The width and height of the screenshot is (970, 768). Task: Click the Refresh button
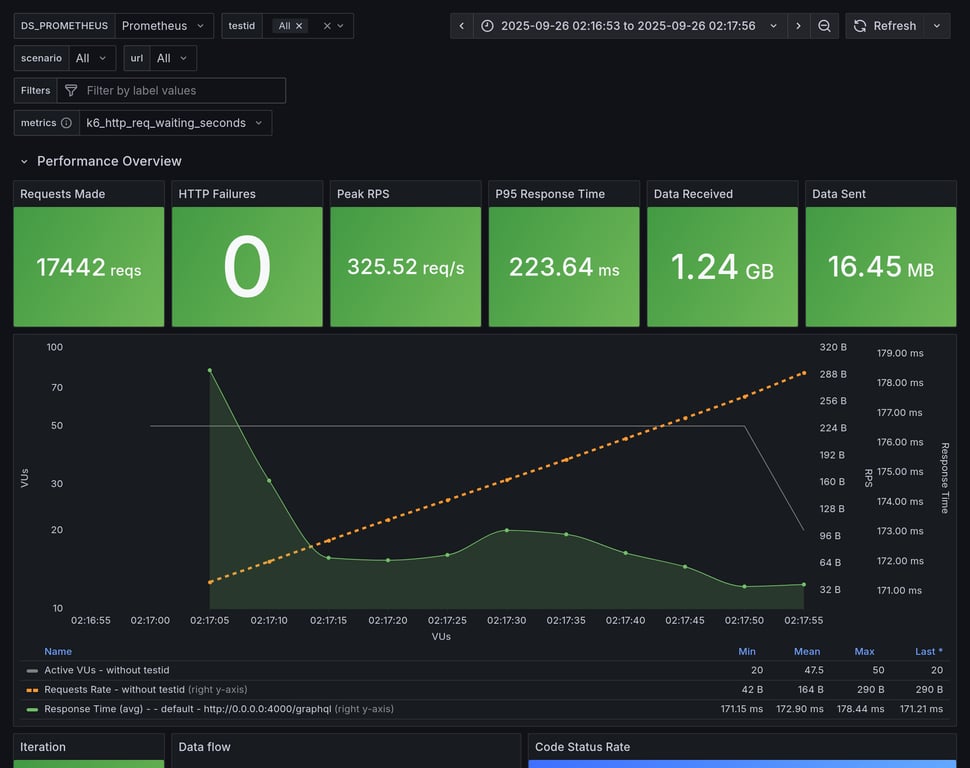885,26
